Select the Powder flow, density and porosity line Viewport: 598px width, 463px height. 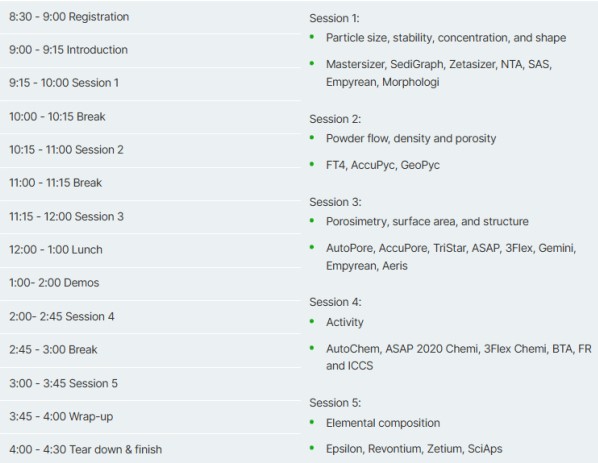411,138
